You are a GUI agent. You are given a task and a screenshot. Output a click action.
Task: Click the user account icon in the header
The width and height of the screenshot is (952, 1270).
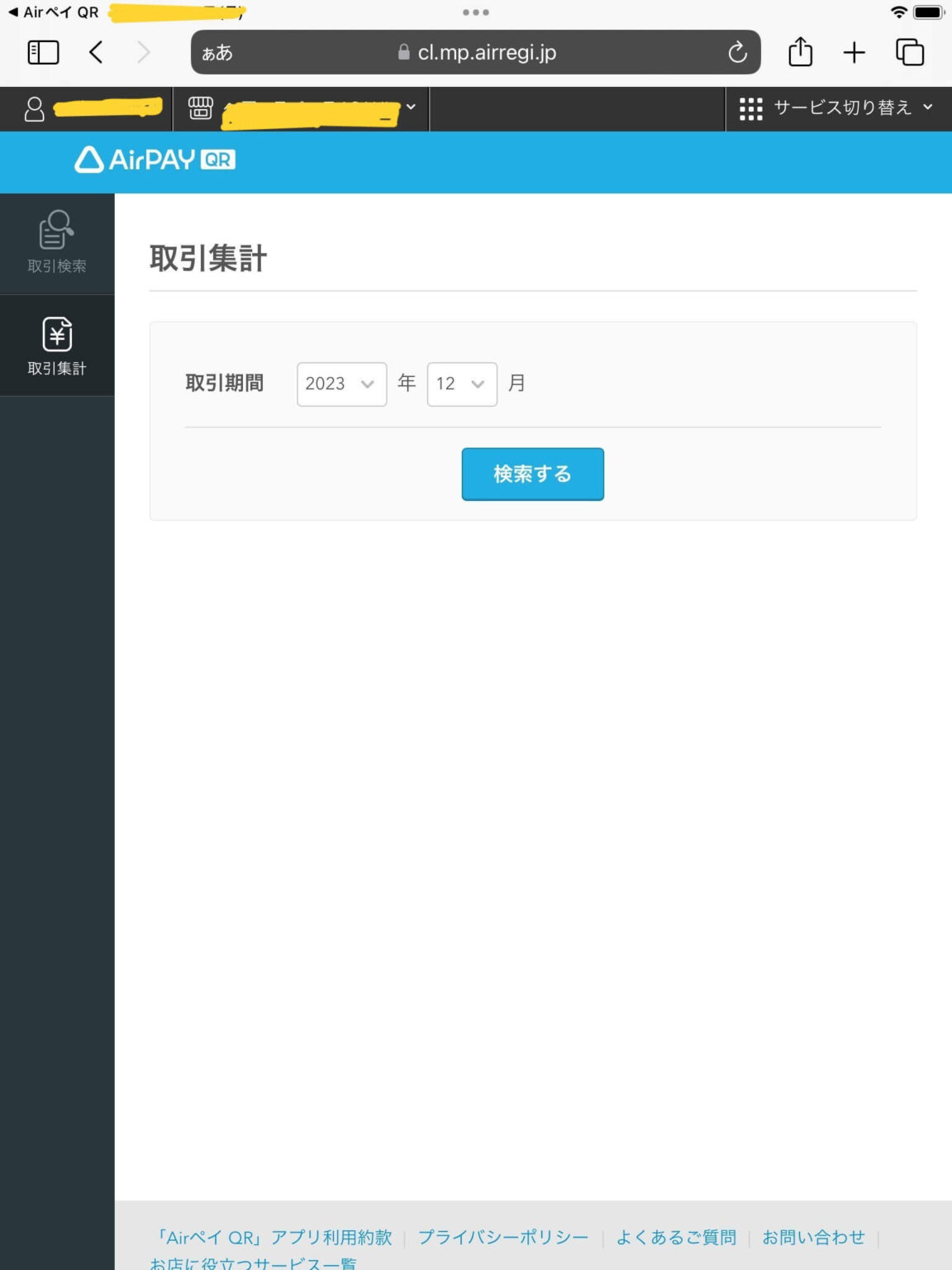34,107
